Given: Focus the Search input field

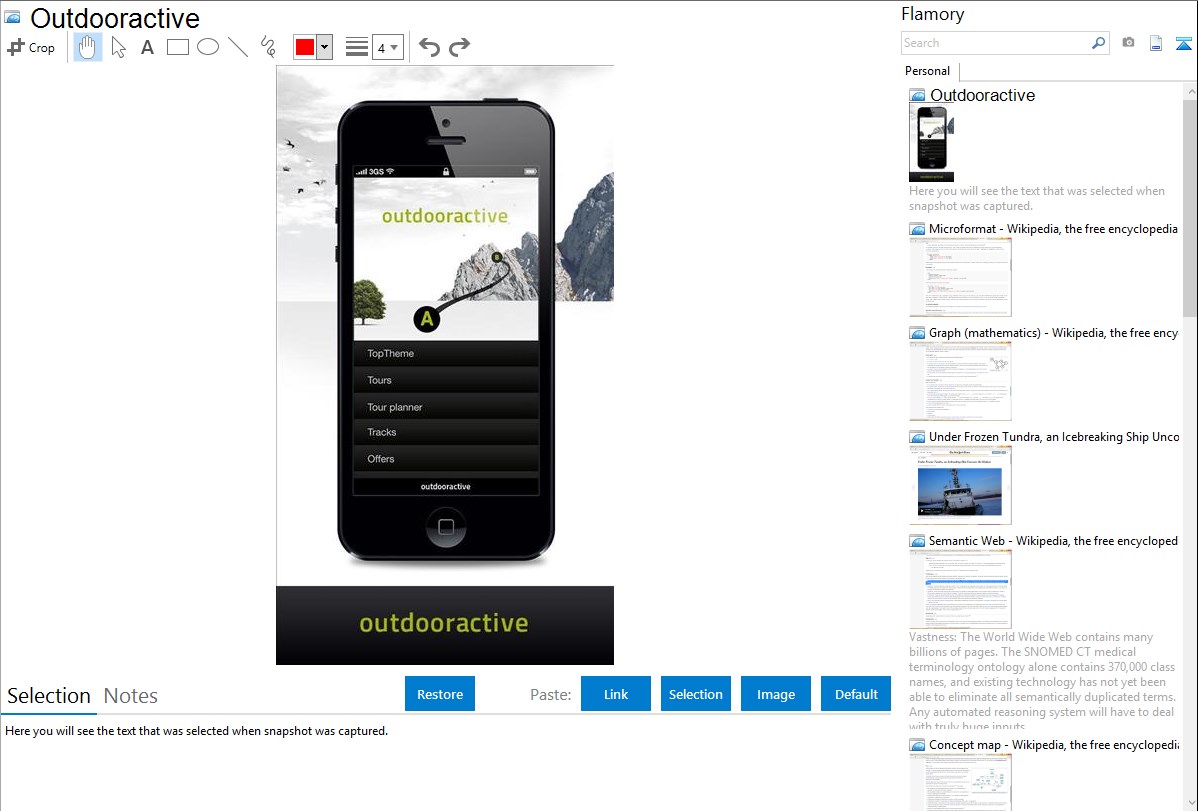Looking at the screenshot, I should 996,43.
